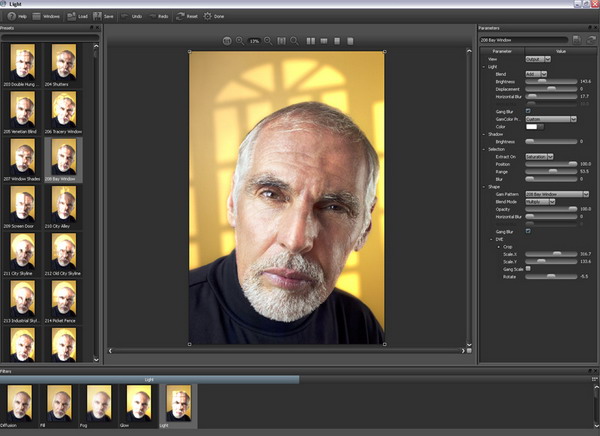Toggle the Gang Blur checkbox under Shape

pos(529,231)
